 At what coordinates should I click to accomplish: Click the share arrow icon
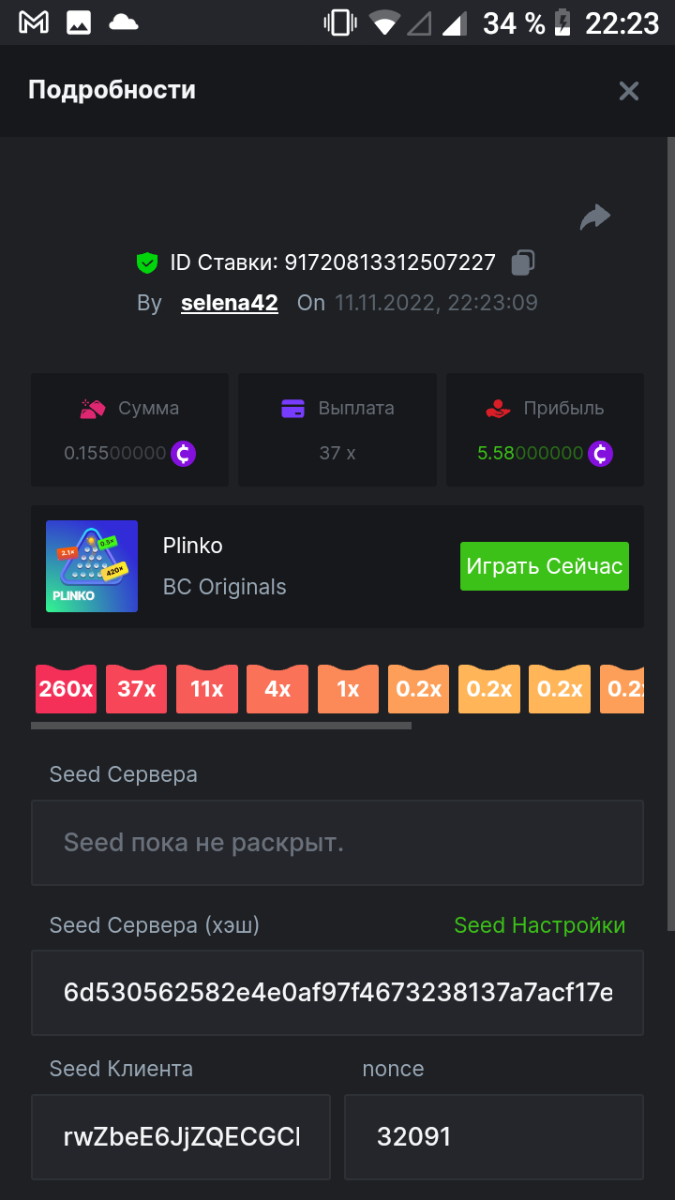click(x=595, y=217)
